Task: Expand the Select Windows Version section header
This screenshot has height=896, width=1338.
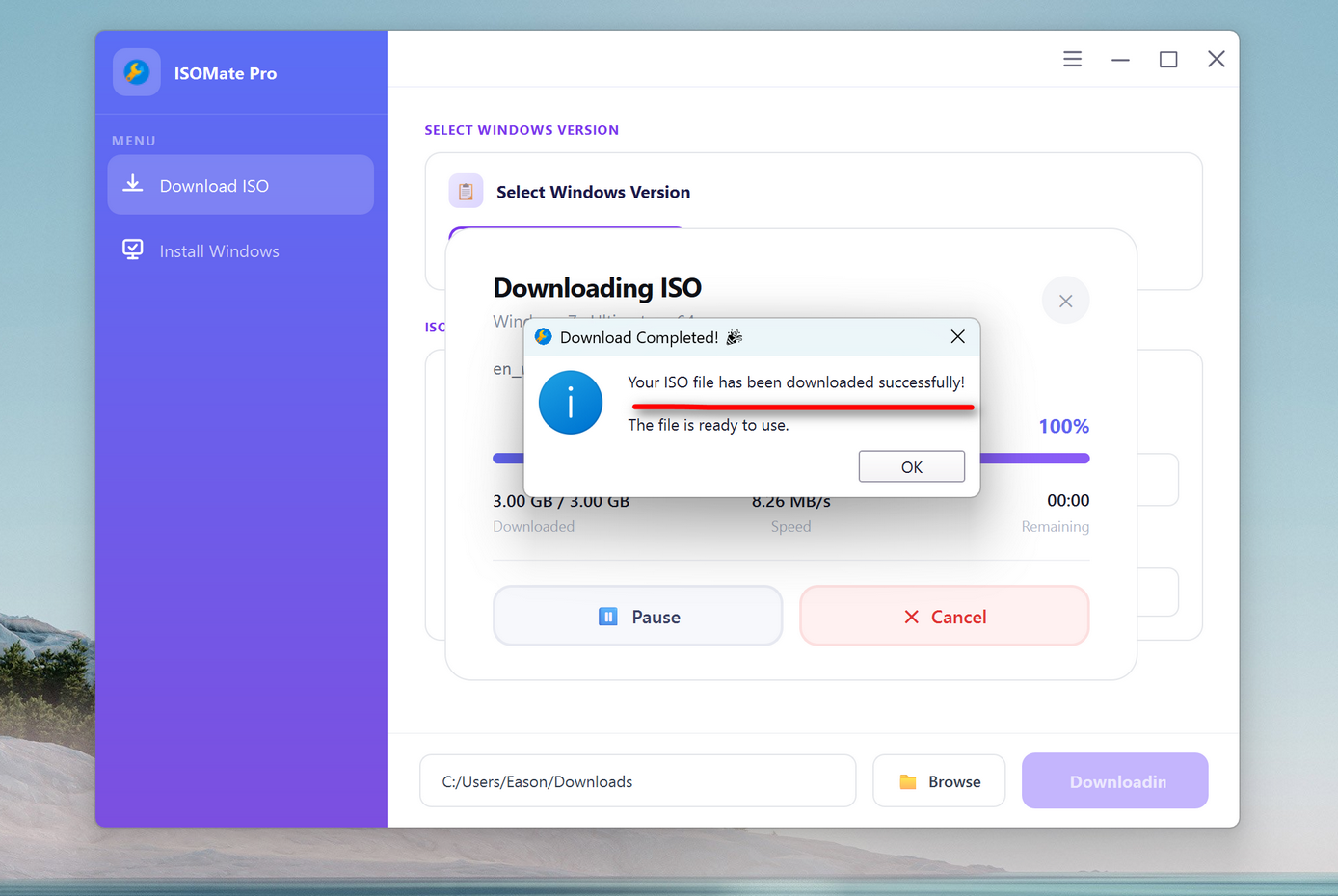Action: (593, 192)
